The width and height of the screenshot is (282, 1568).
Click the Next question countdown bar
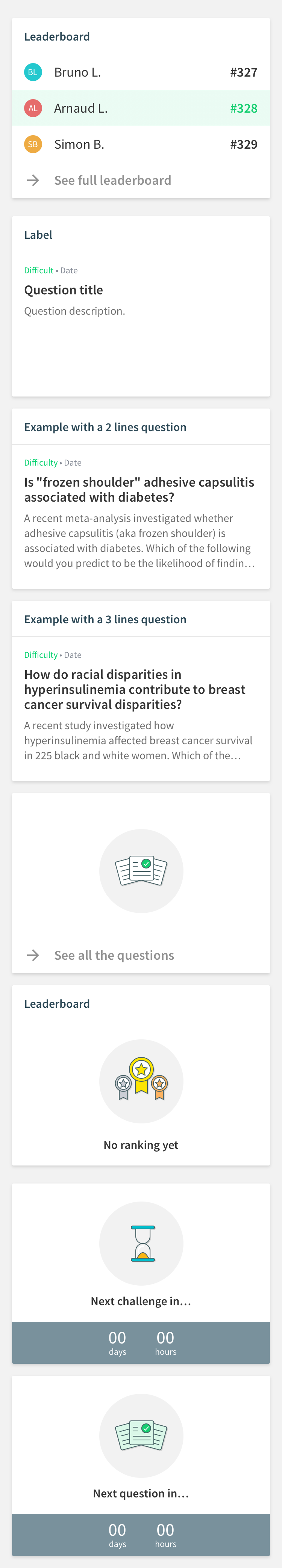[141, 1535]
